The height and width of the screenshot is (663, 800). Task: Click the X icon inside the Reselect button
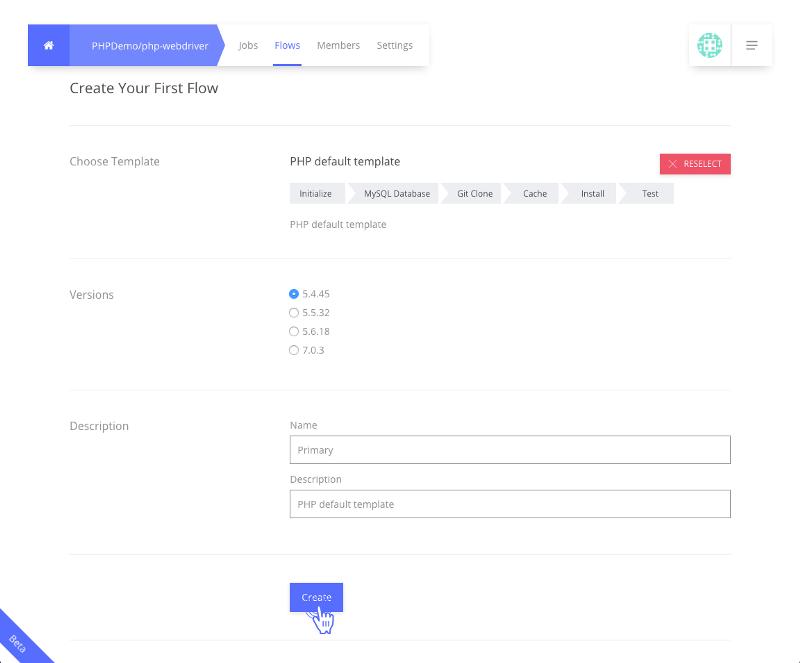tap(672, 164)
